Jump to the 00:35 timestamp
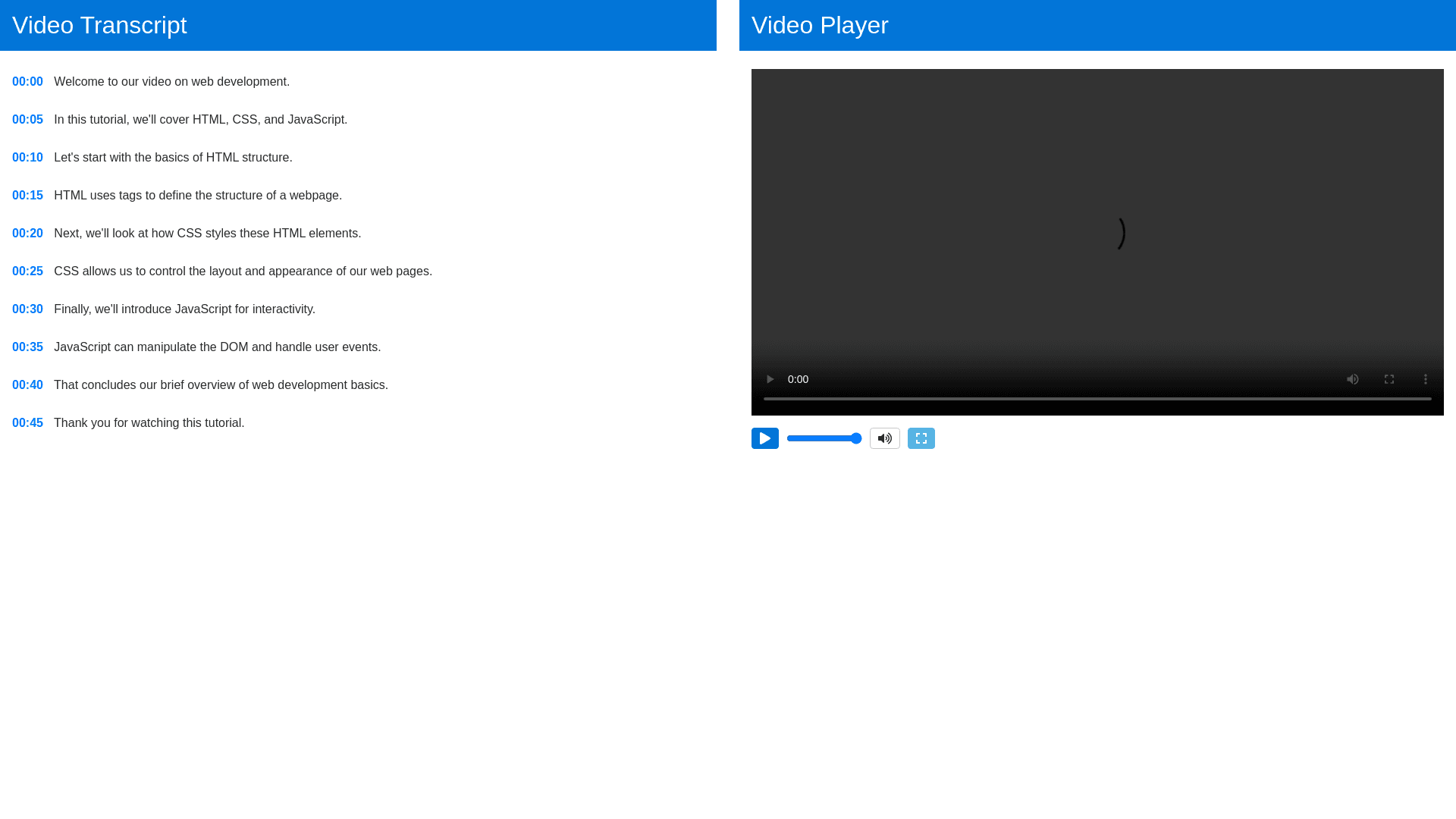Screen dimensions: 1456x819 27,347
